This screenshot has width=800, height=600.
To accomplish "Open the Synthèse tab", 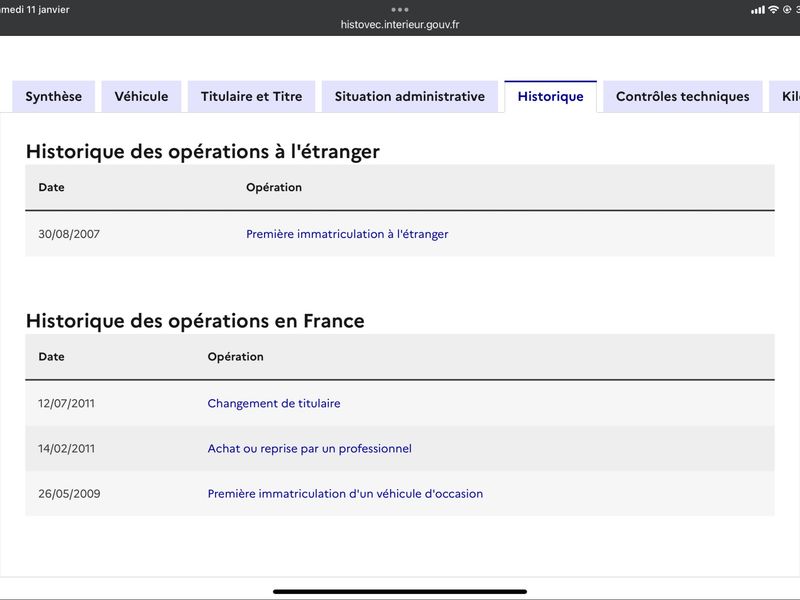I will [x=54, y=96].
